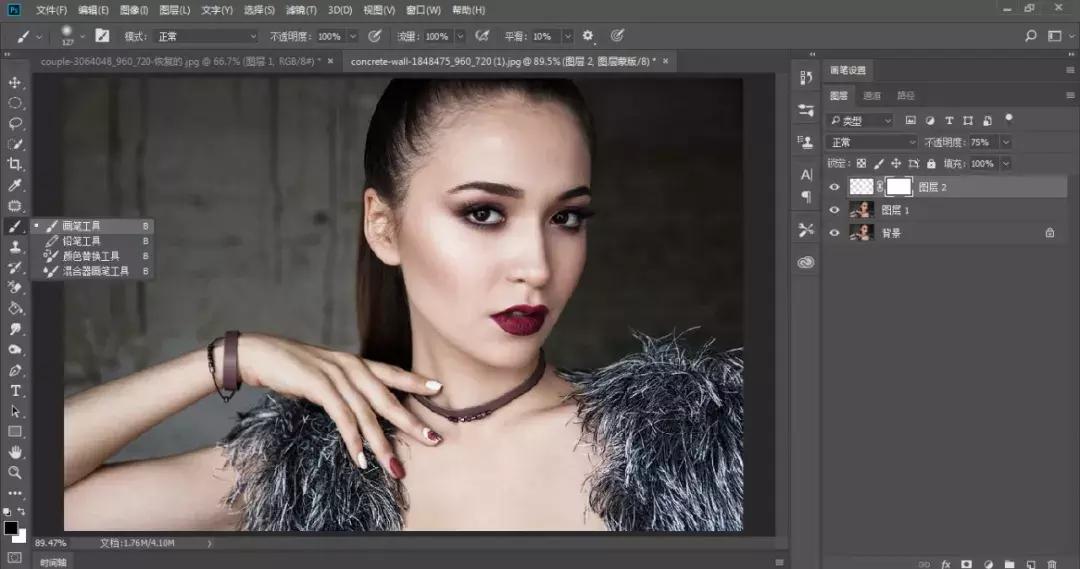Open the 滤镜(T) menu

click(x=302, y=10)
